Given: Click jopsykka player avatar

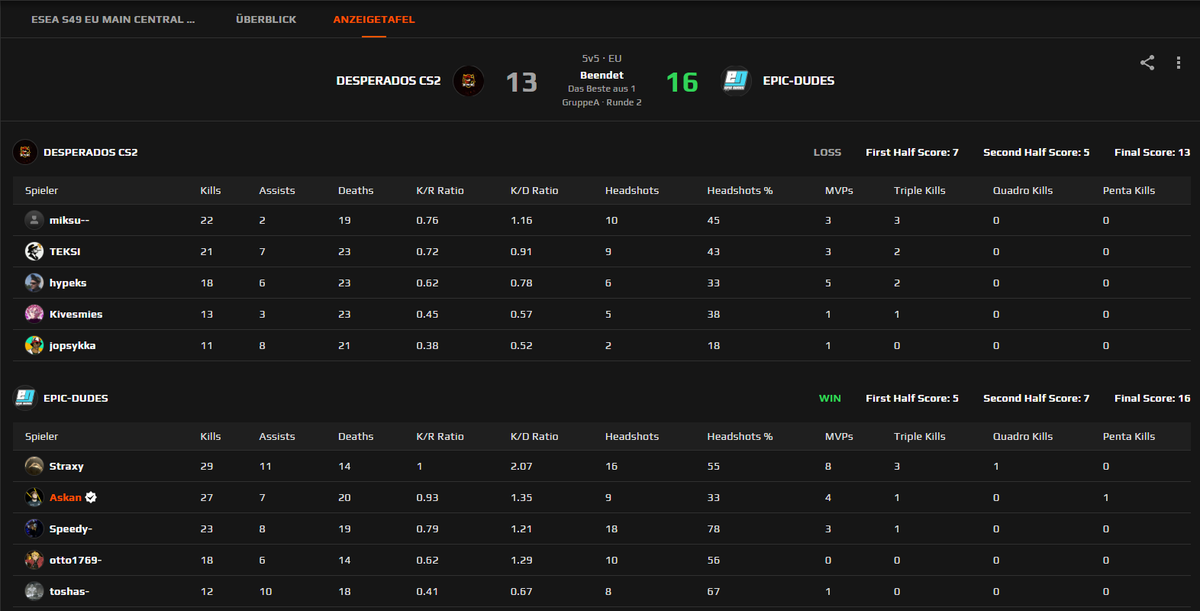Looking at the screenshot, I should [x=34, y=345].
